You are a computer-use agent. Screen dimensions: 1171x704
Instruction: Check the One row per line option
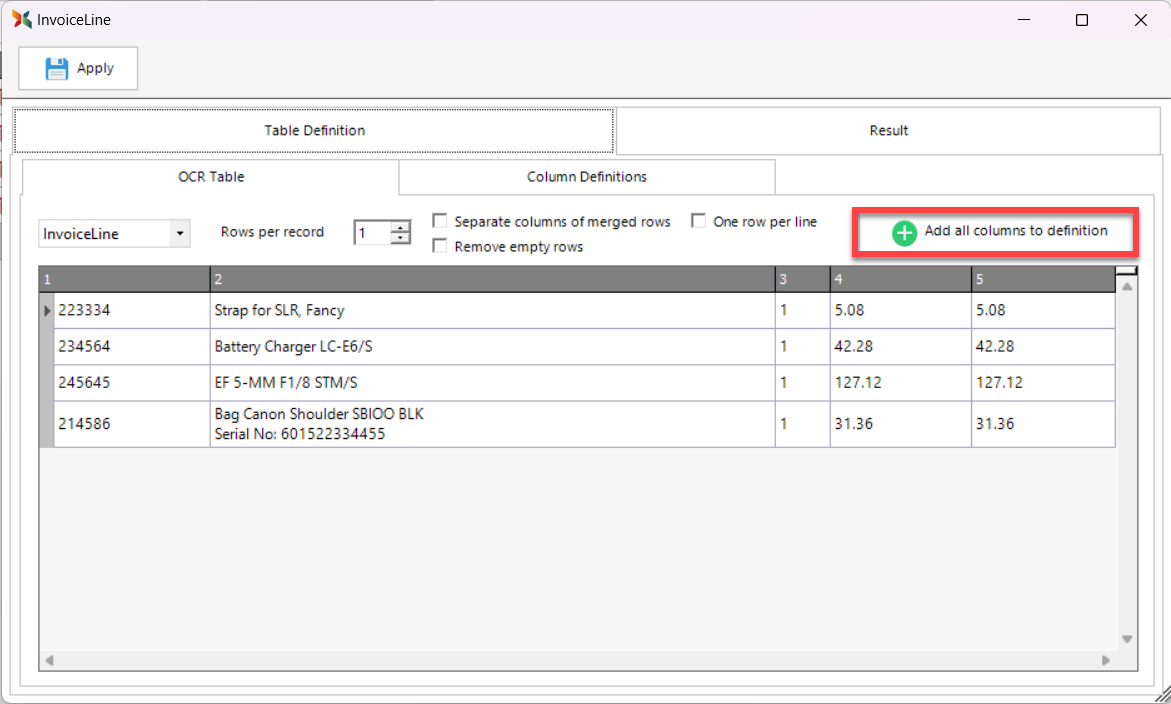click(x=699, y=221)
